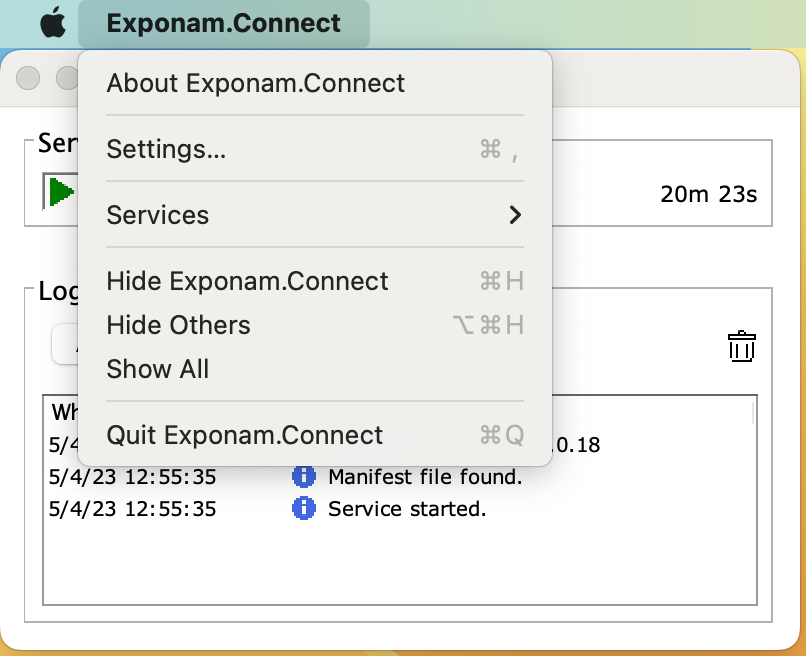Click the info icon beside "Service started."

[303, 509]
